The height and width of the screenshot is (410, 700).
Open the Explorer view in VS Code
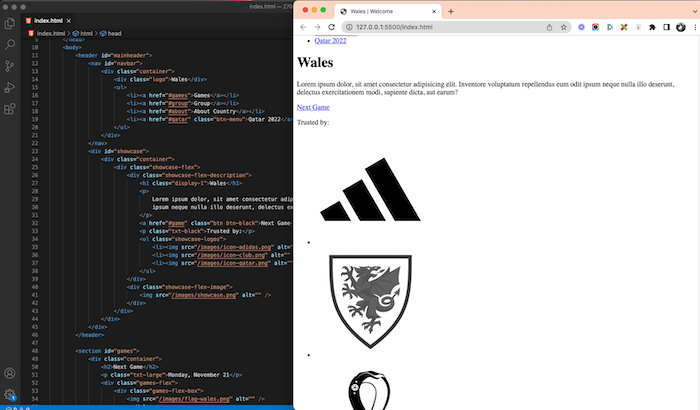(x=9, y=23)
